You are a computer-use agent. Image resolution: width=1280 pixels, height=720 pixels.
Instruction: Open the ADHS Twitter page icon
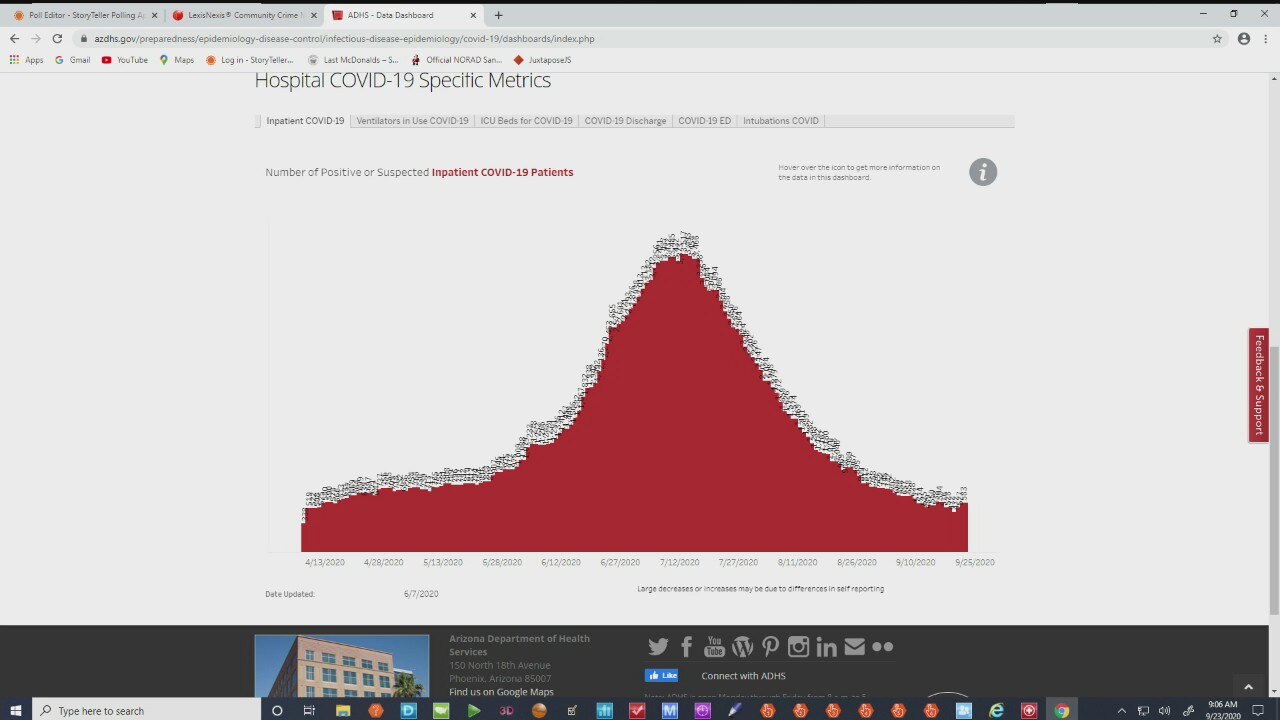click(658, 647)
